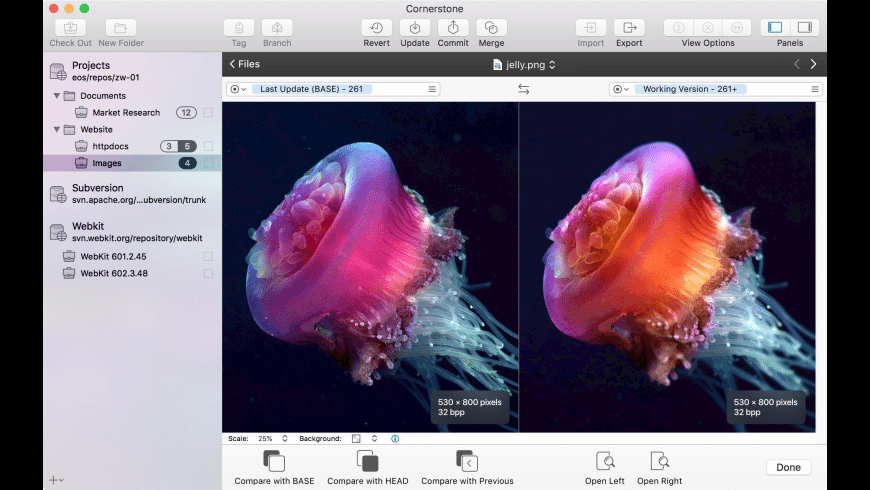Open Background options stepper
Image resolution: width=870 pixels, height=490 pixels.
375,438
